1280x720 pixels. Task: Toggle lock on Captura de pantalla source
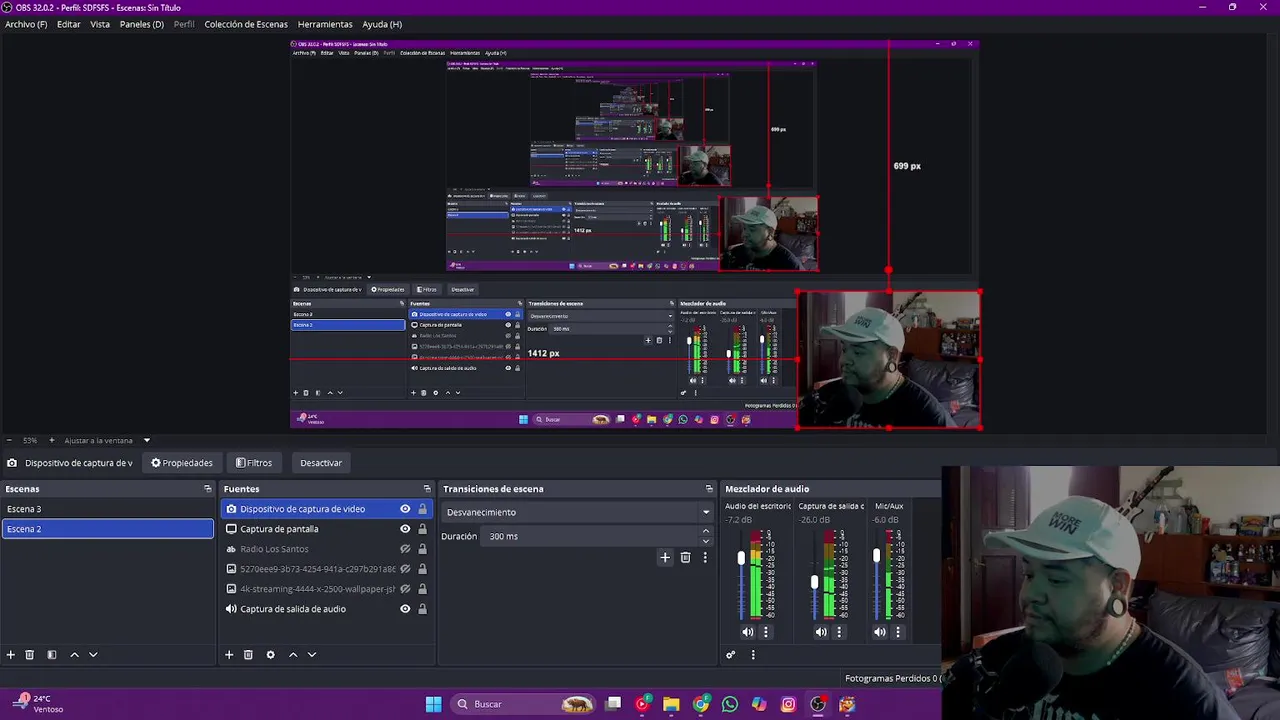422,529
